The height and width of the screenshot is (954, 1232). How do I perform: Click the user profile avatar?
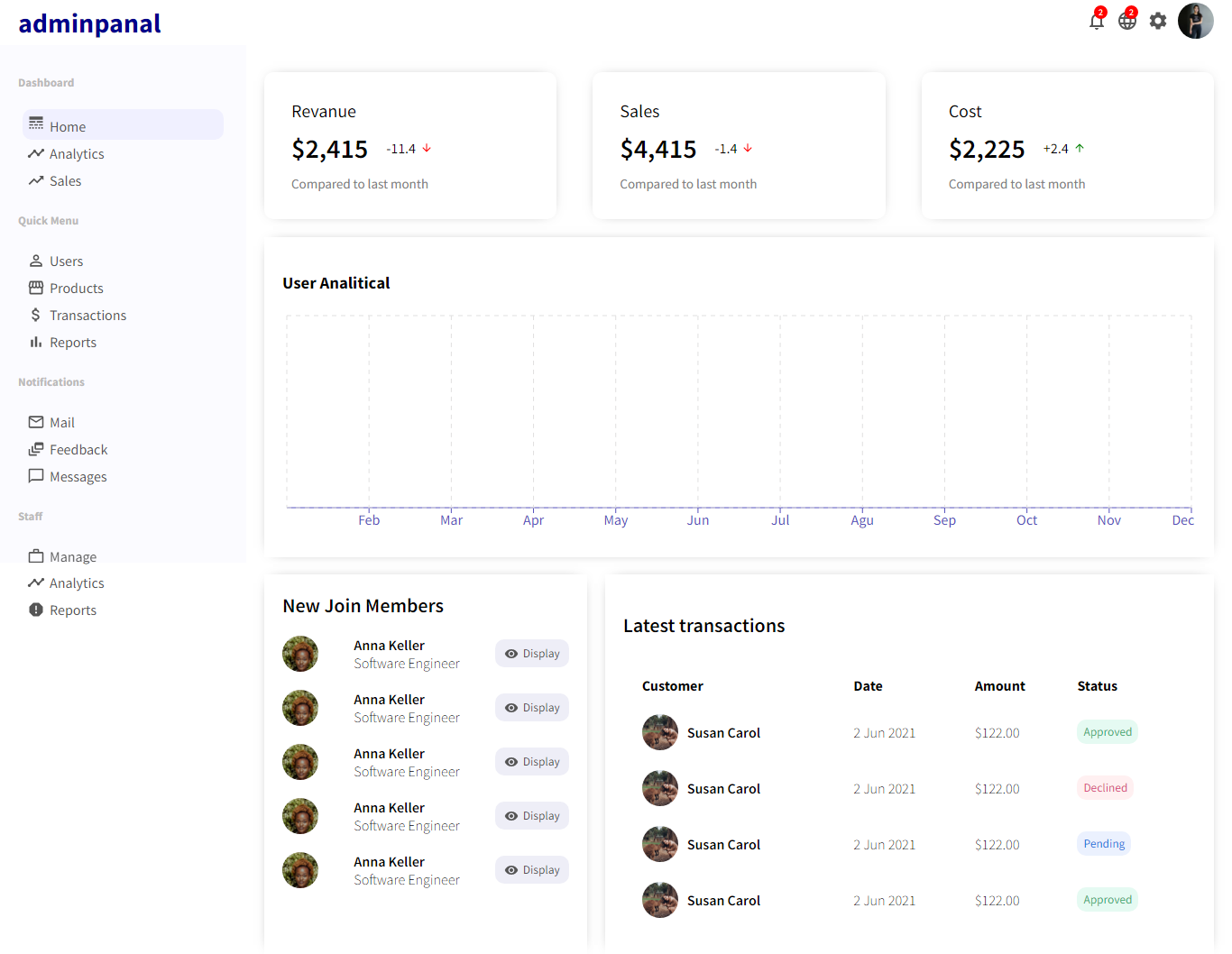pos(1195,21)
